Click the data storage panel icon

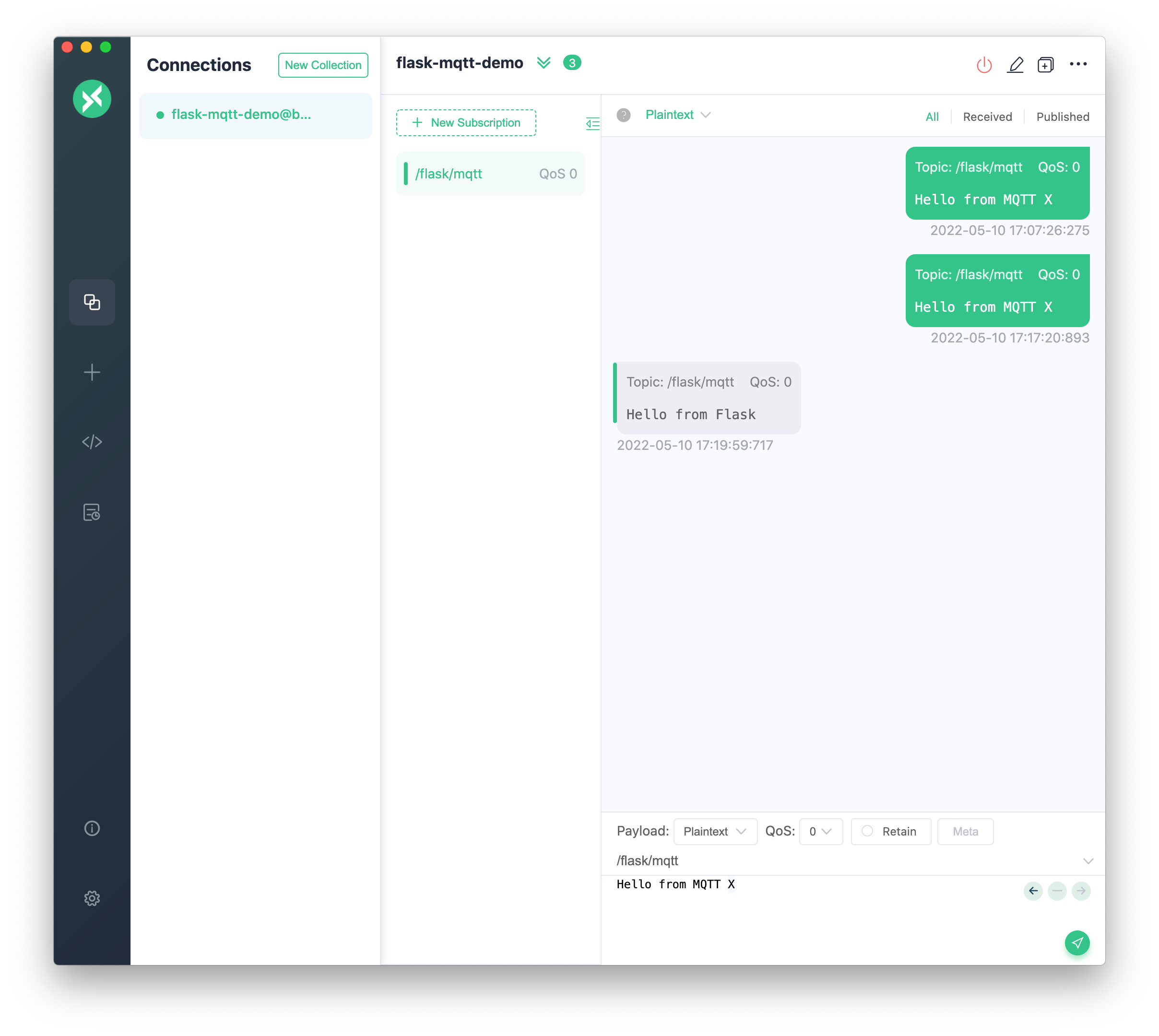pyautogui.click(x=92, y=512)
